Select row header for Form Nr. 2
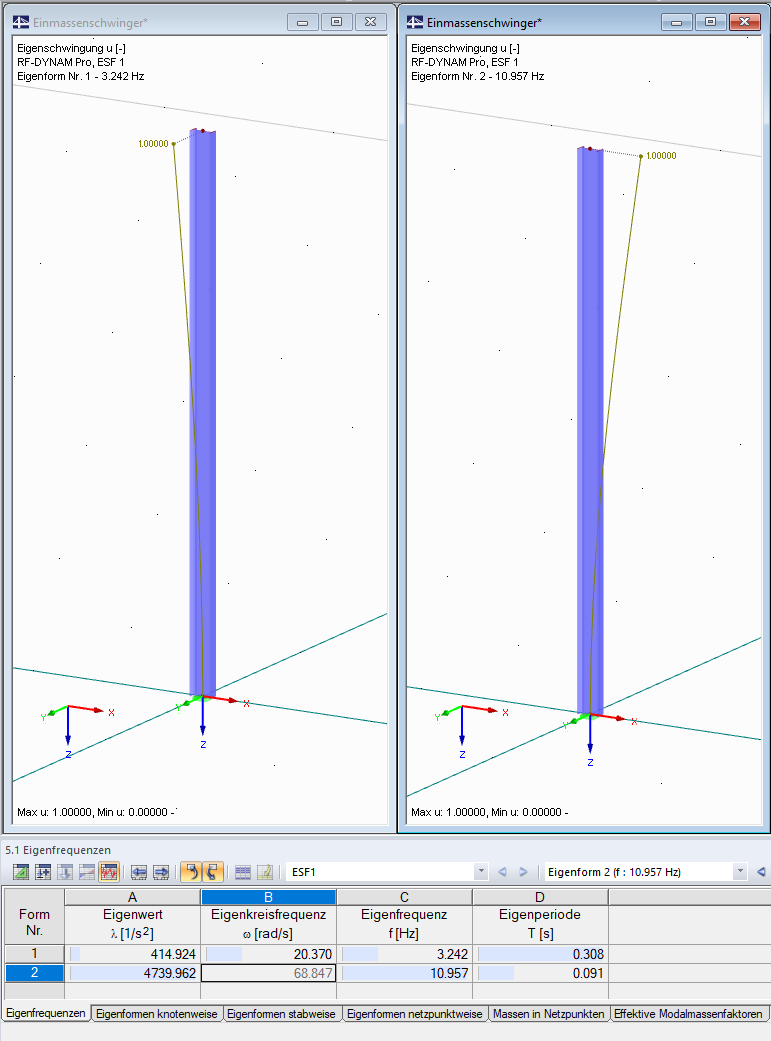The image size is (771, 1041). pos(35,973)
